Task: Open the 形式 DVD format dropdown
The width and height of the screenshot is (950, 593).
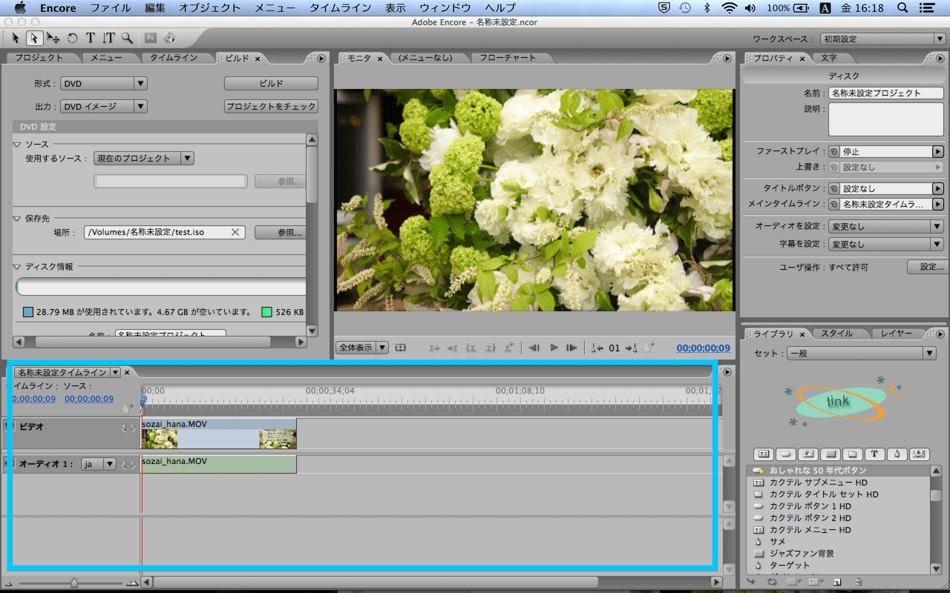Action: point(103,84)
